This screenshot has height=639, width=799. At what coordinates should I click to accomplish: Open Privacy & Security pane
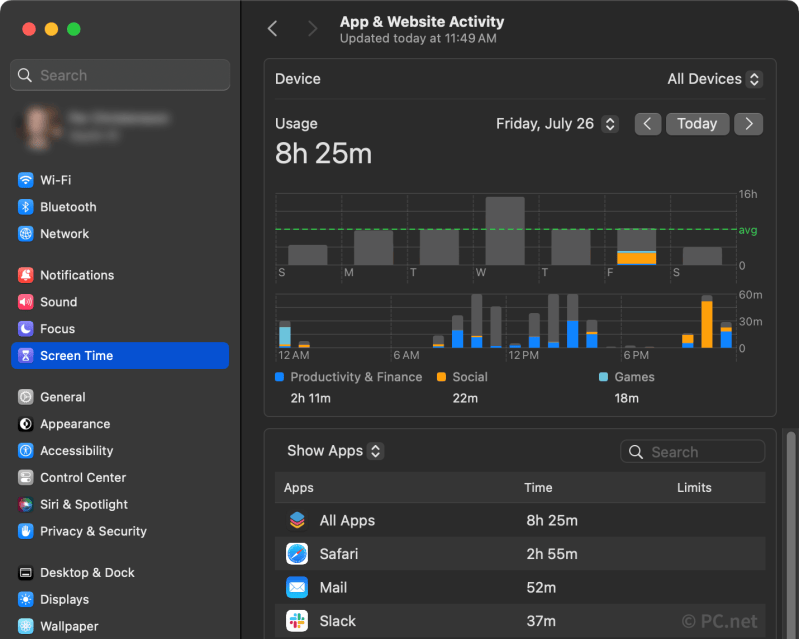(x=120, y=531)
